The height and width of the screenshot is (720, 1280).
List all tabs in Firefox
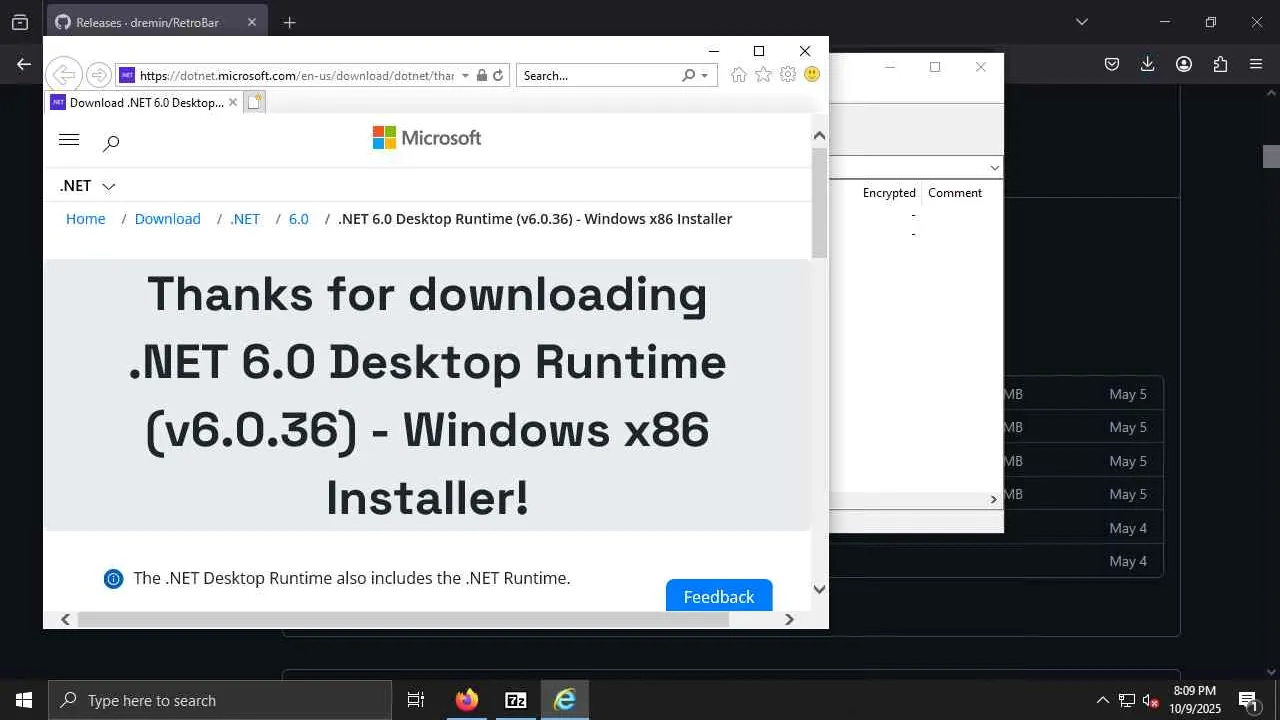(x=1082, y=22)
